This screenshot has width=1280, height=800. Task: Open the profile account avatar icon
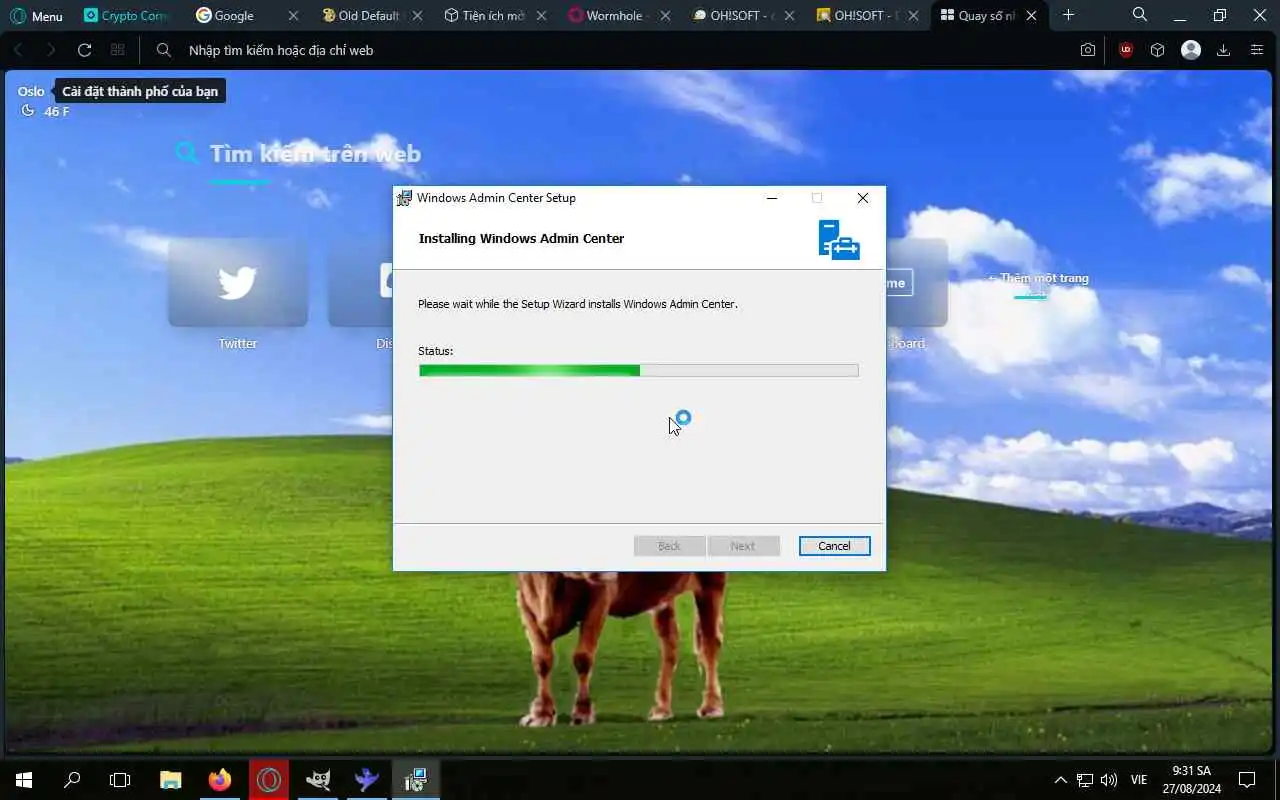[x=1191, y=50]
